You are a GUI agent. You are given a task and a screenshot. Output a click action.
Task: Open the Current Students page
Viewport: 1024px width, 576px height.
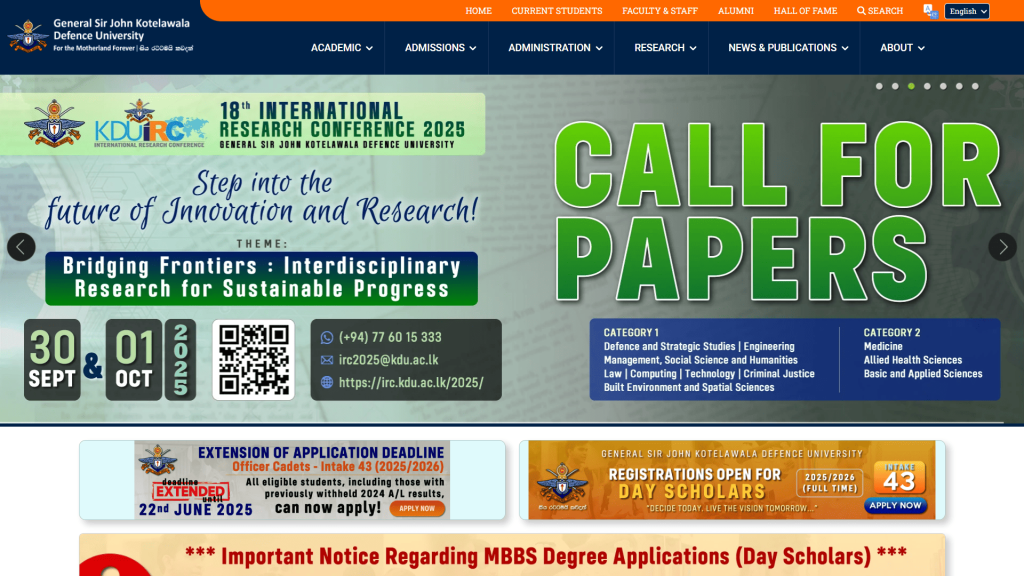click(x=556, y=11)
